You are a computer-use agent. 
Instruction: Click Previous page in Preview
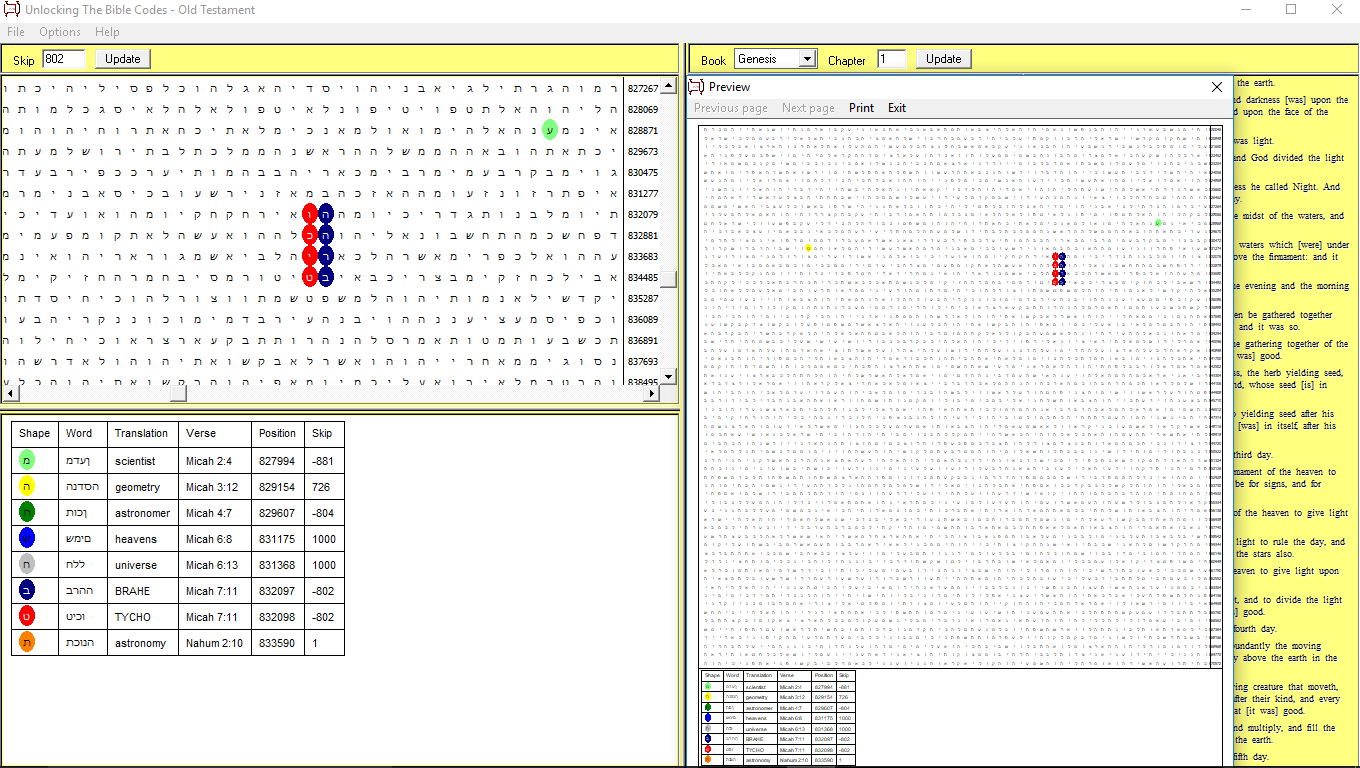[731, 108]
